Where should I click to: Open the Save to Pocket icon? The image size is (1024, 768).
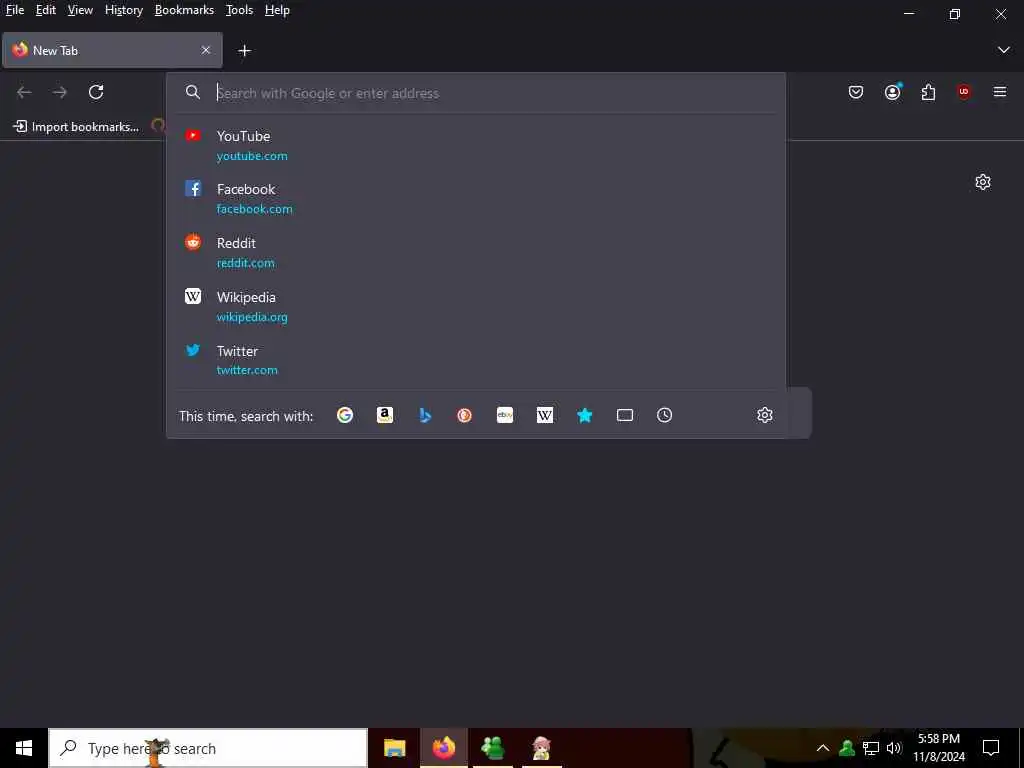pyautogui.click(x=856, y=92)
